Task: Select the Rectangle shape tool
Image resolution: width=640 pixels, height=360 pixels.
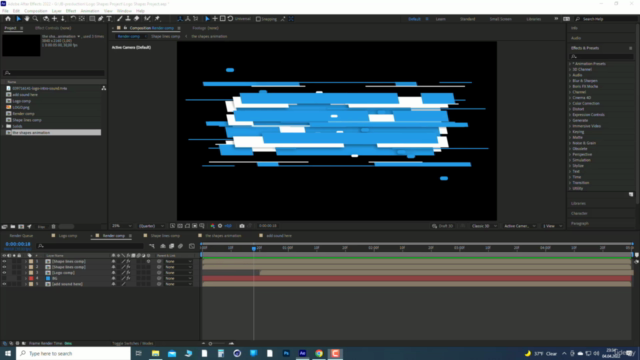Action: pos(92,19)
